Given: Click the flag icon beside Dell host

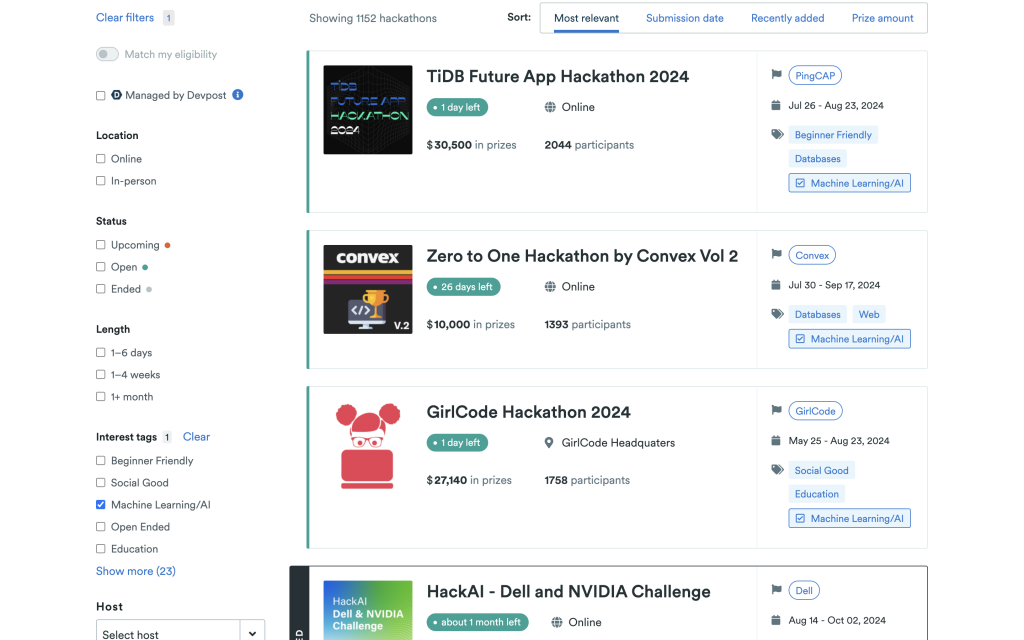Looking at the screenshot, I should [777, 590].
